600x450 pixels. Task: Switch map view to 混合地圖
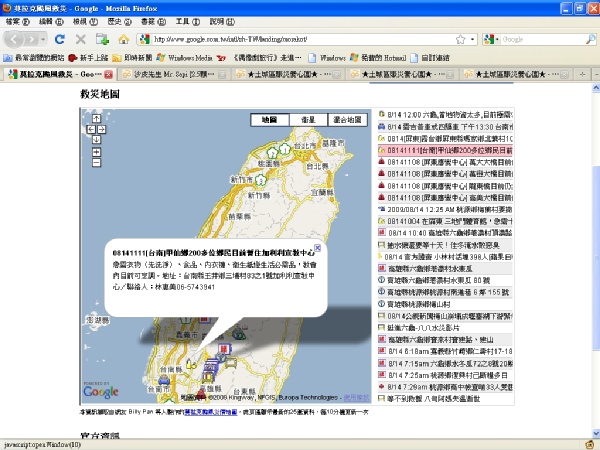coord(347,120)
